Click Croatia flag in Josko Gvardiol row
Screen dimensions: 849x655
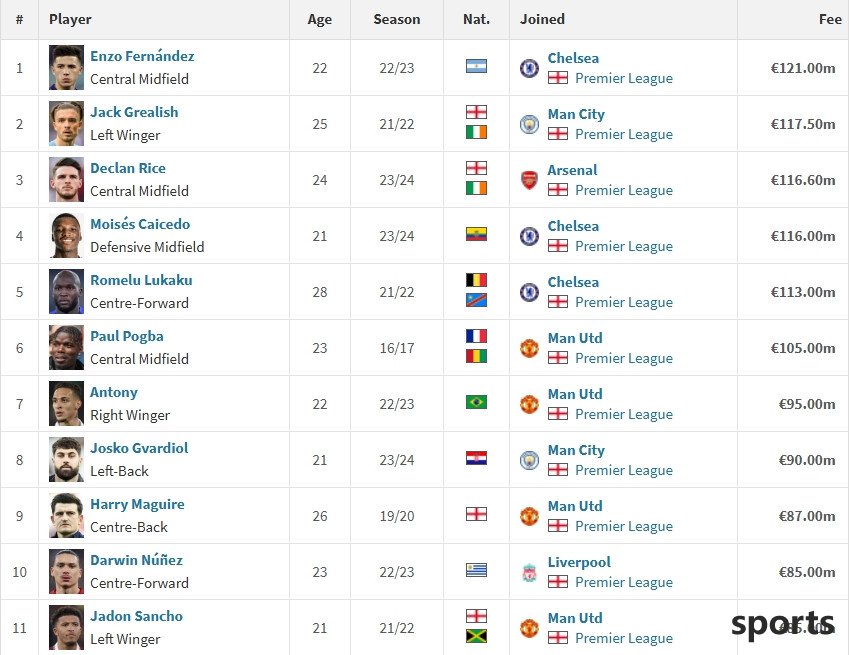(x=476, y=459)
